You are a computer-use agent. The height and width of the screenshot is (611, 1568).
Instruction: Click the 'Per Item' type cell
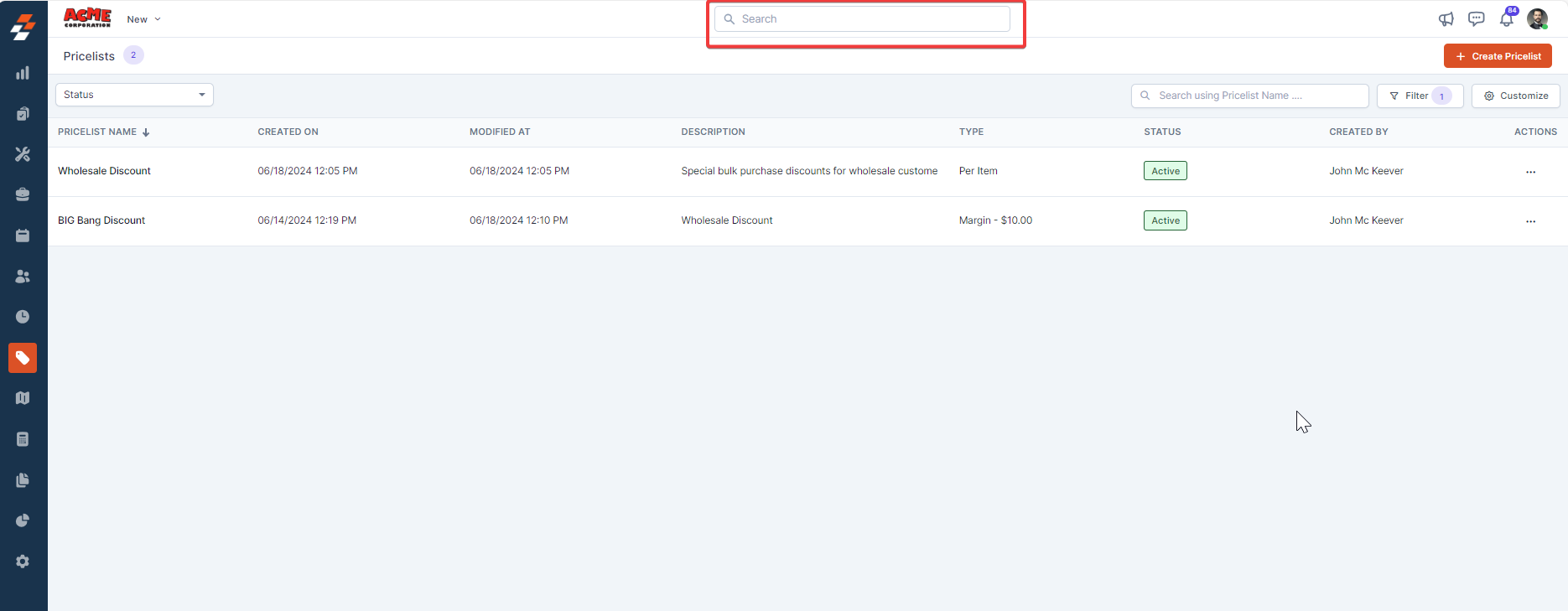click(x=979, y=171)
